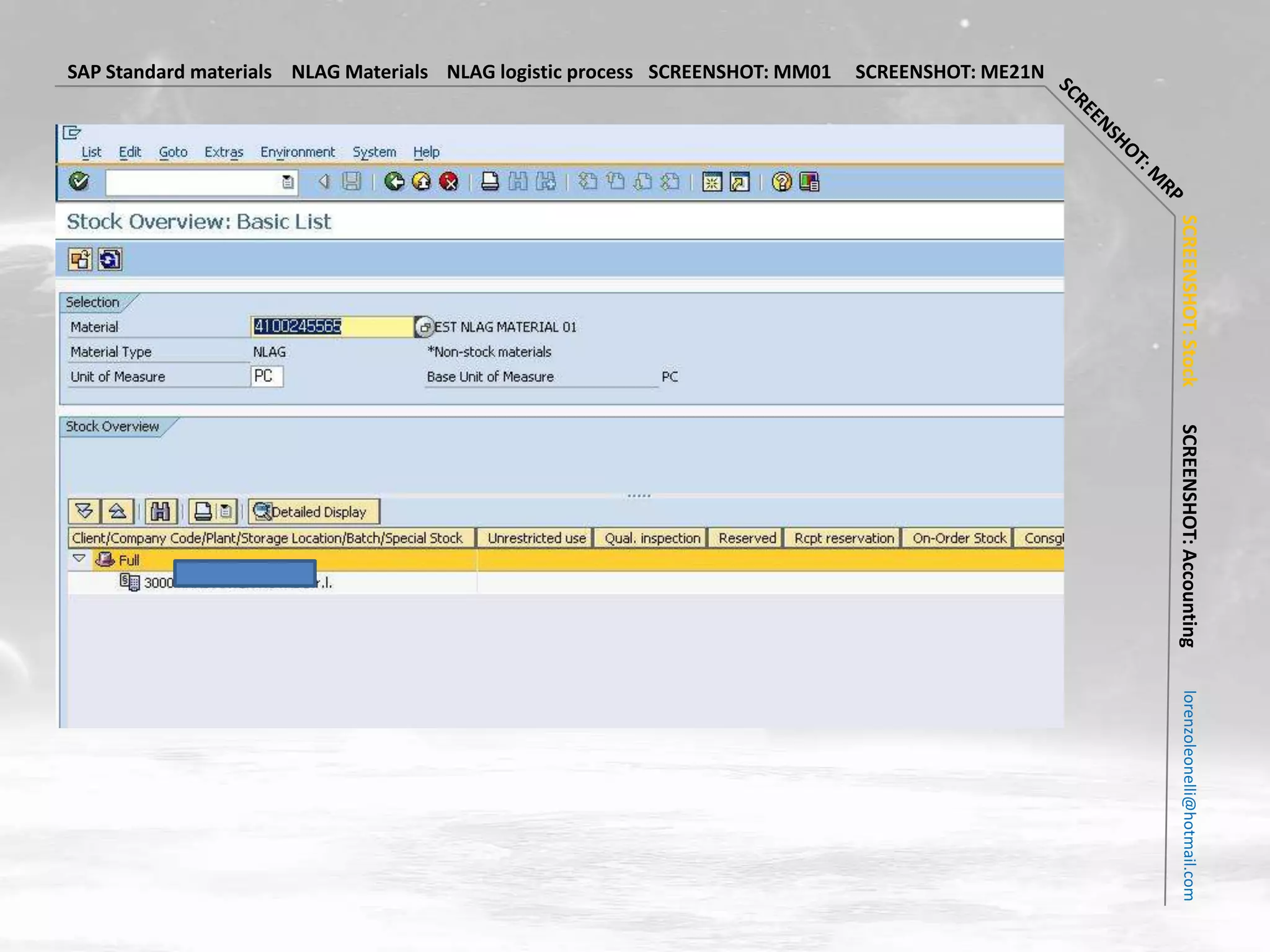This screenshot has width=1270, height=952.
Task: Go to SCREENSHOT: ME21N slide tab
Action: tap(949, 72)
